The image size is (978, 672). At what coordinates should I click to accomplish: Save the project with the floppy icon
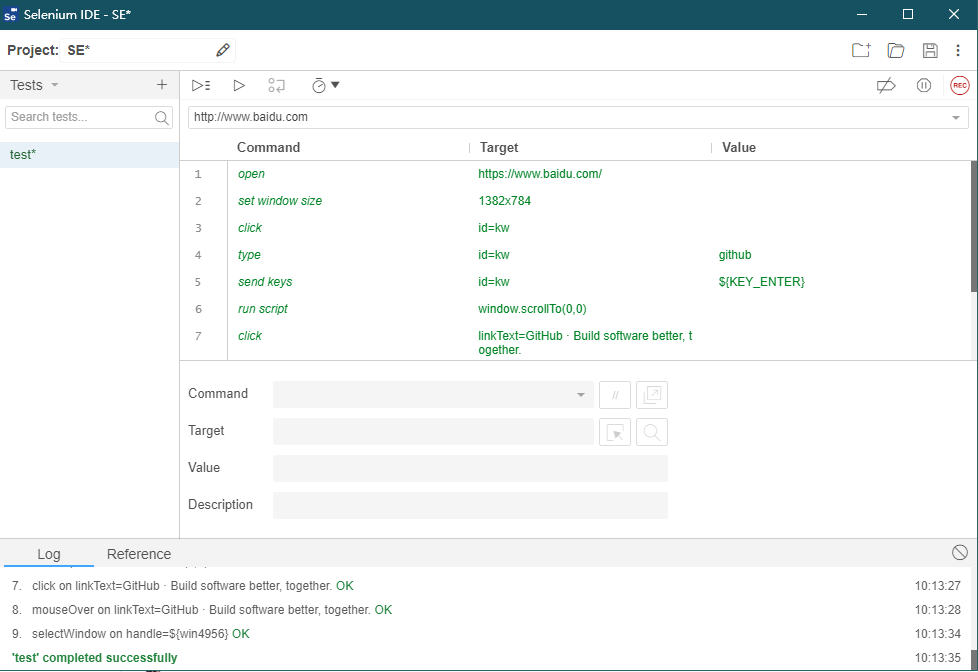930,51
